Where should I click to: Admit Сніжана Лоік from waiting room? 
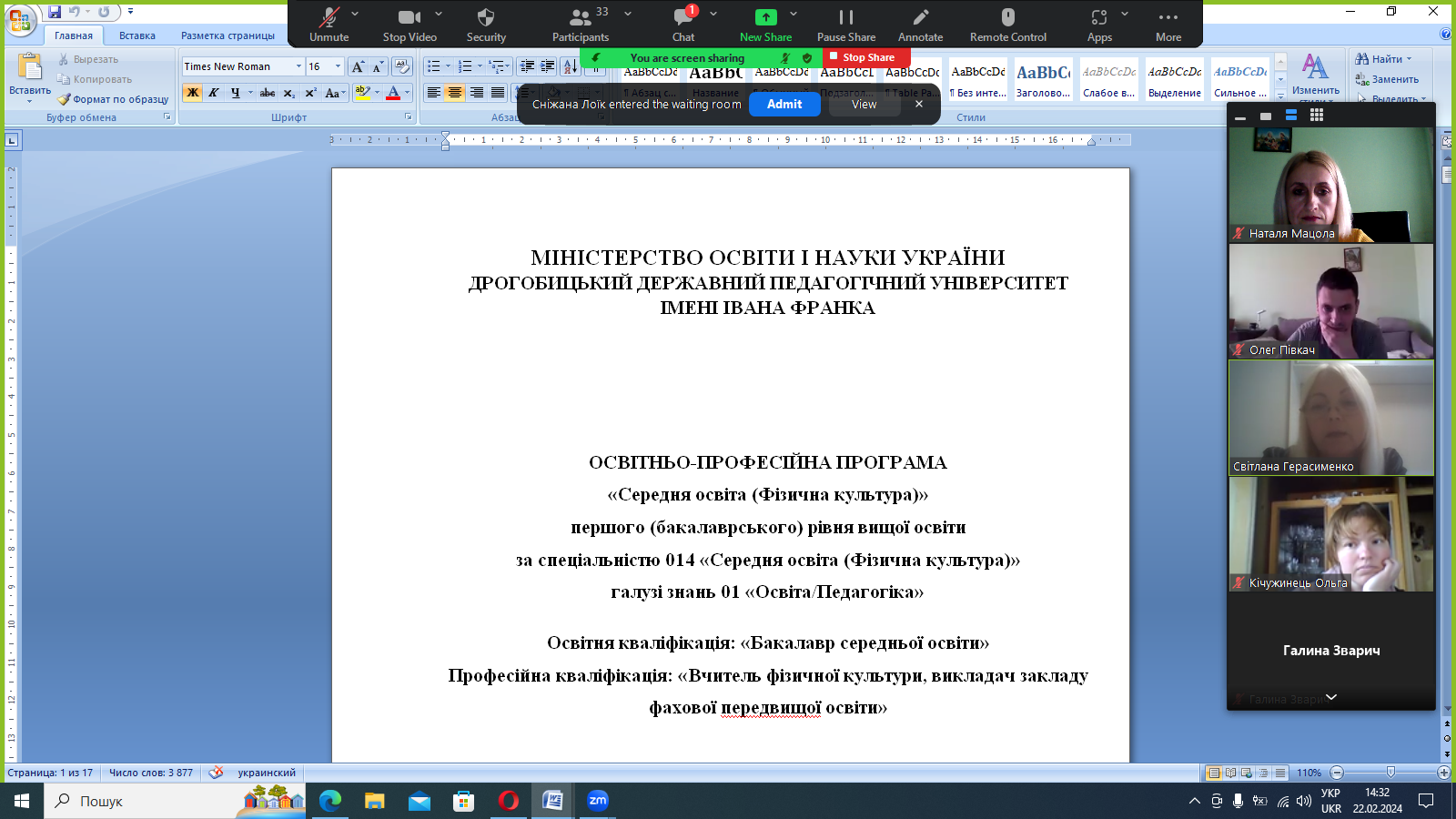click(x=784, y=105)
